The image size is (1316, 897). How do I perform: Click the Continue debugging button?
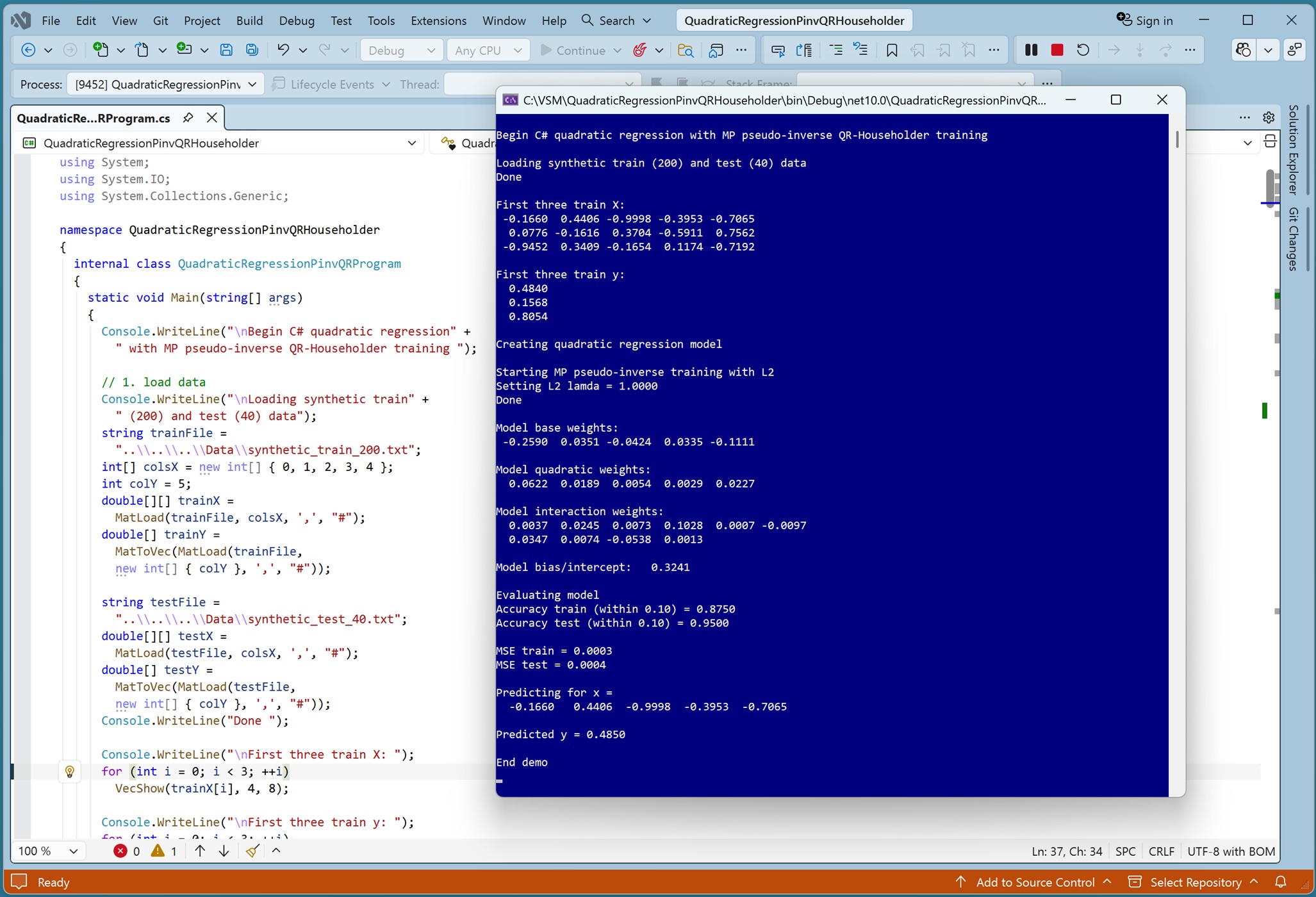click(573, 50)
